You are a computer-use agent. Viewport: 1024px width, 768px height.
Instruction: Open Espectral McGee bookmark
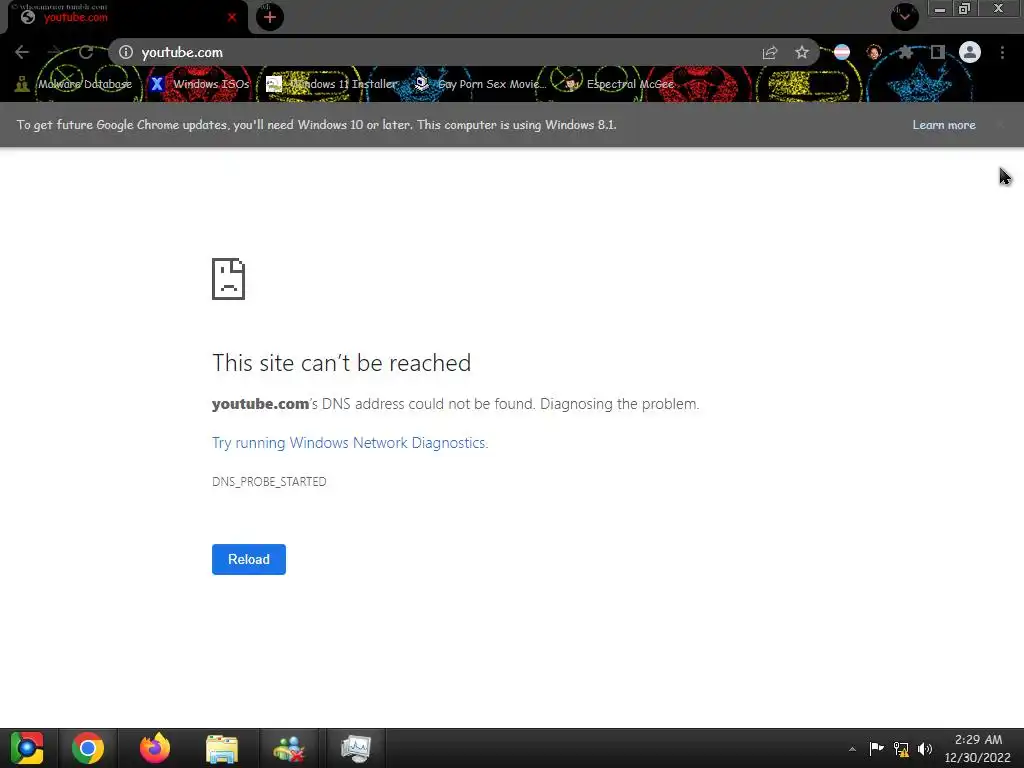[x=619, y=84]
